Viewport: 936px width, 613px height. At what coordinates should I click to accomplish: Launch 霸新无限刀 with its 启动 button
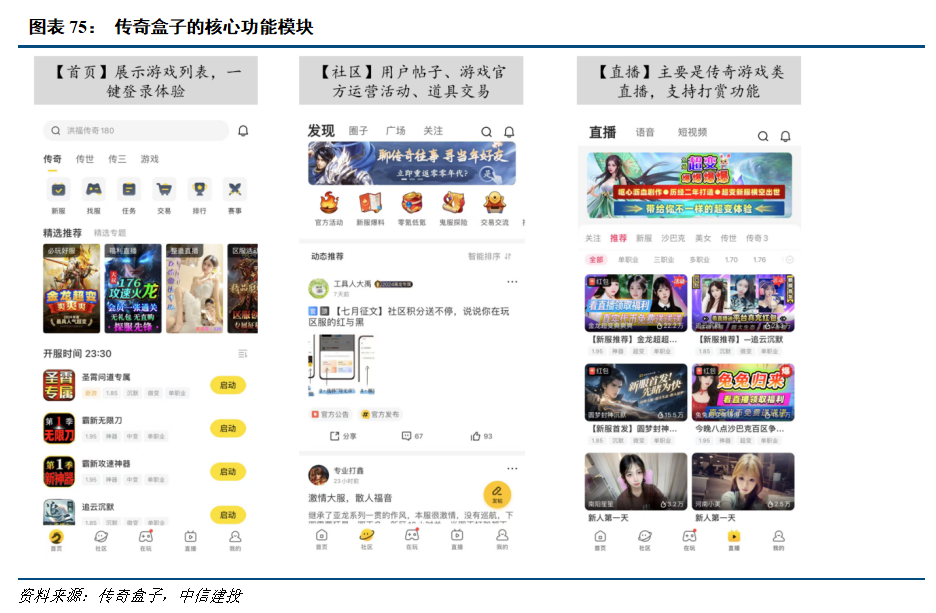pos(228,429)
